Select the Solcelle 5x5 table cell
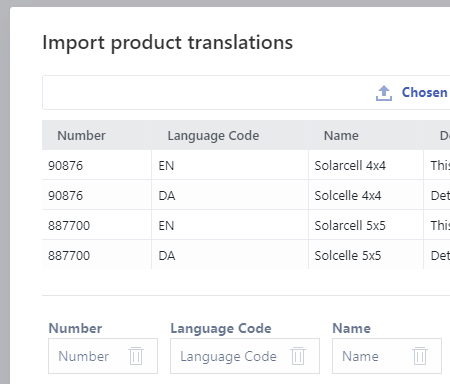Screen dimensions: 450x384 [366, 255]
